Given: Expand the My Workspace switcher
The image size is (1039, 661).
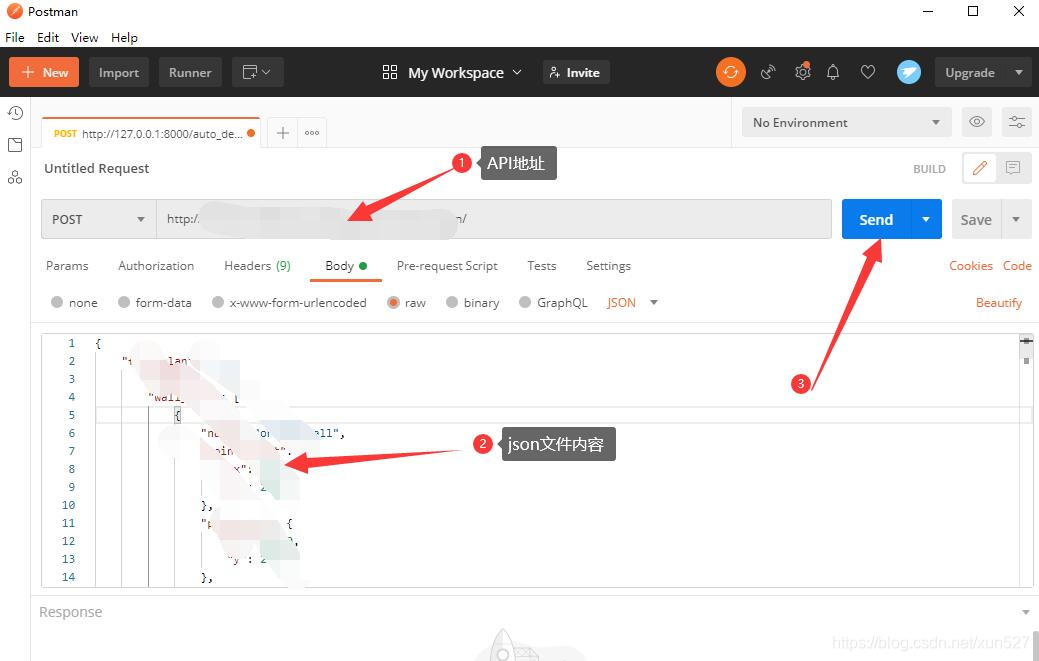Looking at the screenshot, I should tap(453, 73).
